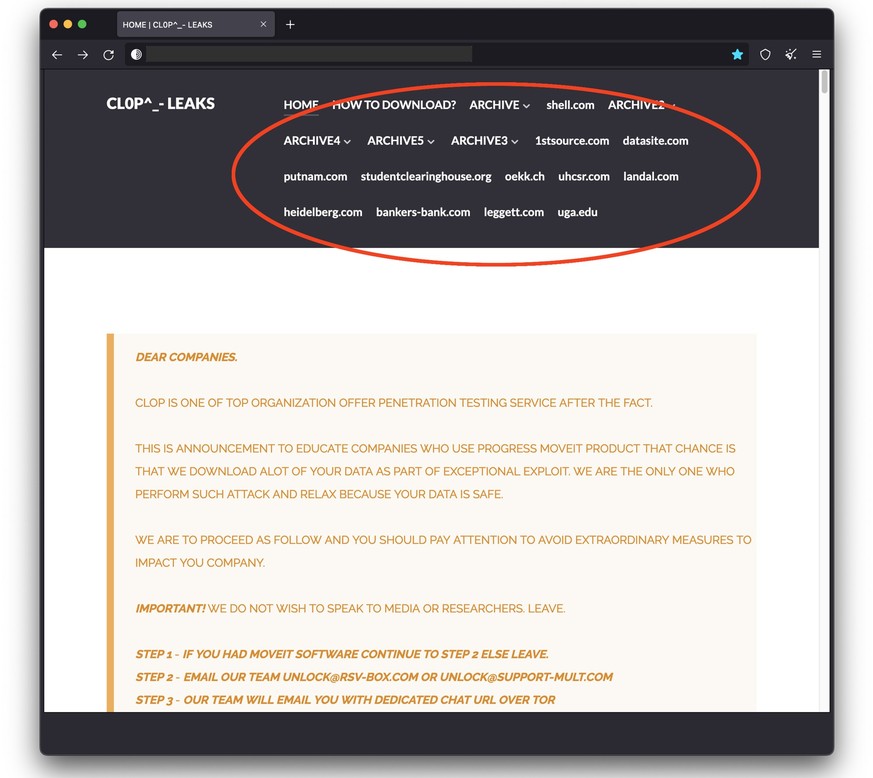
Task: Reload the current page
Action: (x=109, y=55)
